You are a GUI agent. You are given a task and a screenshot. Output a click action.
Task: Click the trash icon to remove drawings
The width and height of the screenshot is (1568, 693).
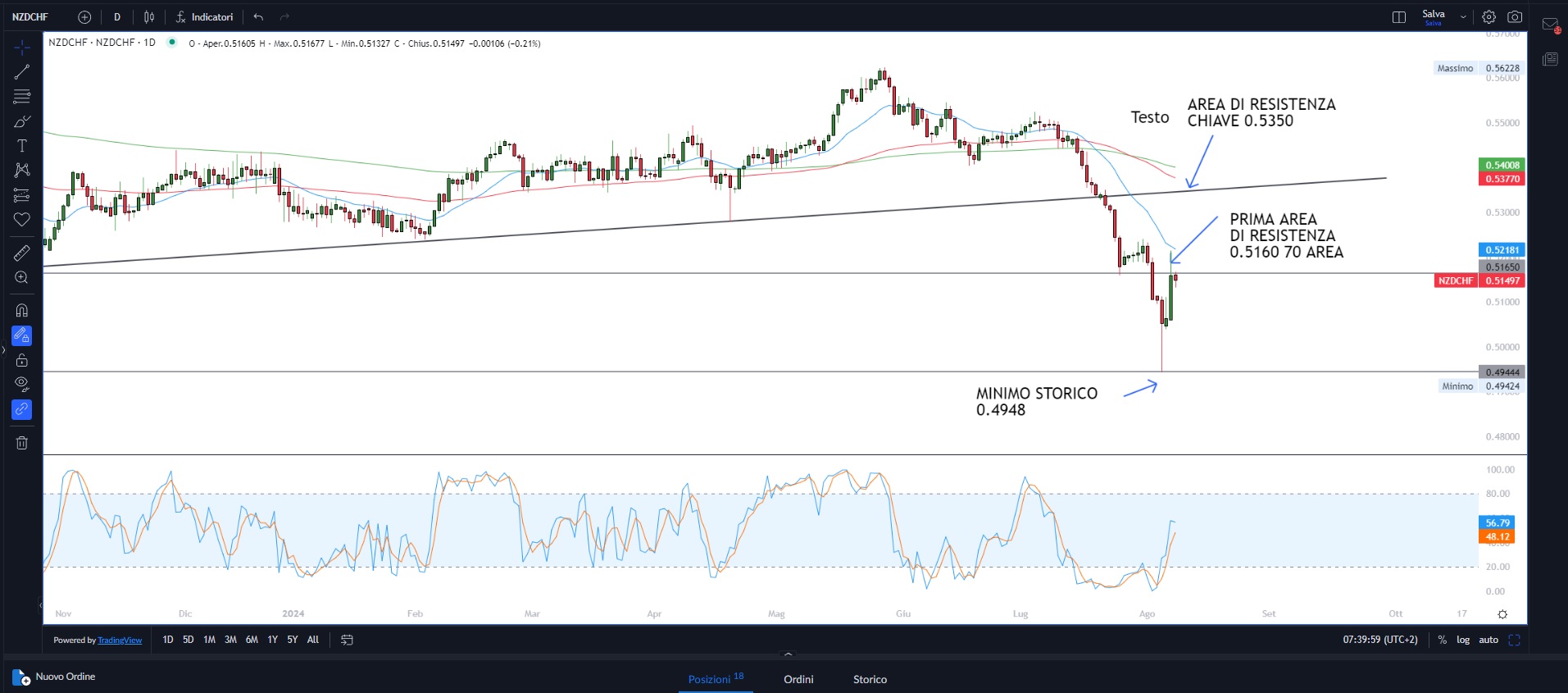pyautogui.click(x=22, y=443)
